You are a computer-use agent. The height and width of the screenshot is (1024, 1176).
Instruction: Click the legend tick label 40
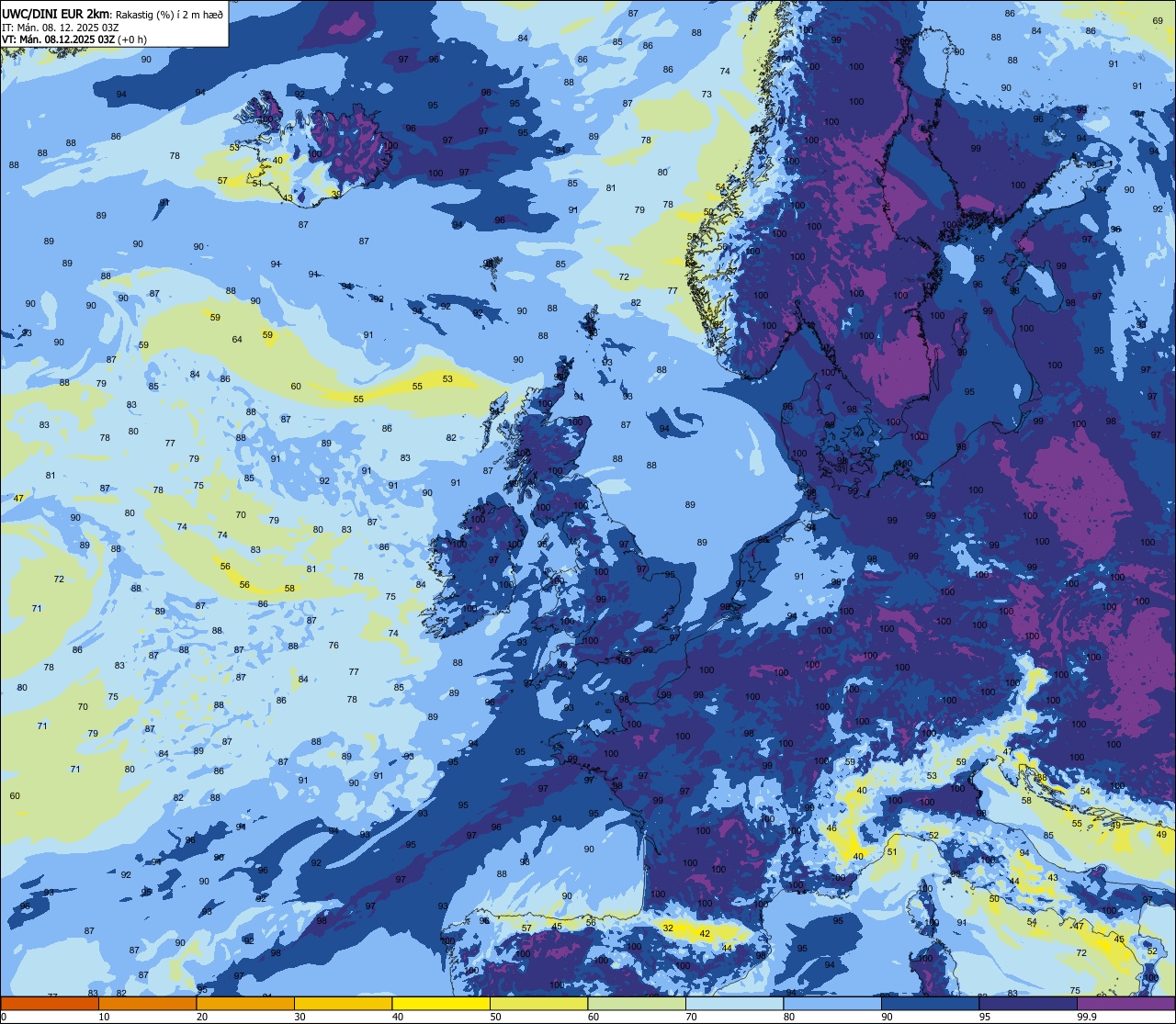point(398,1017)
